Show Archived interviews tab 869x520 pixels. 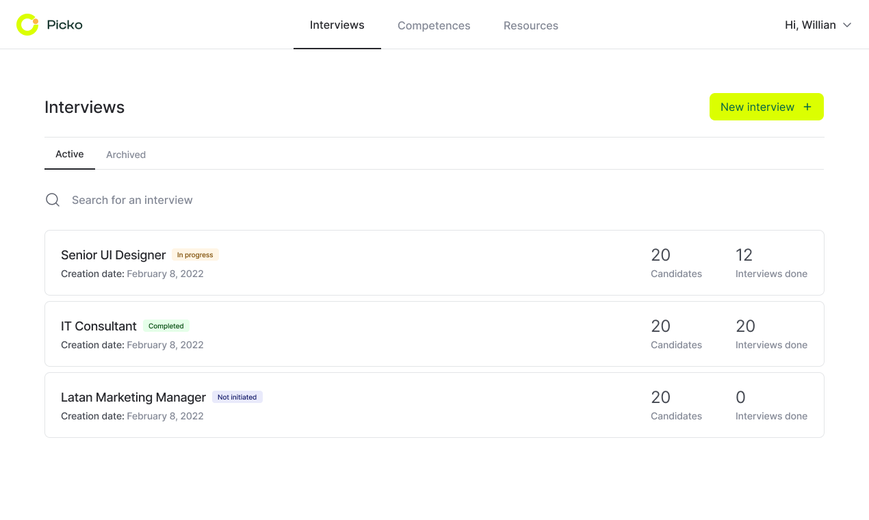pyautogui.click(x=126, y=155)
